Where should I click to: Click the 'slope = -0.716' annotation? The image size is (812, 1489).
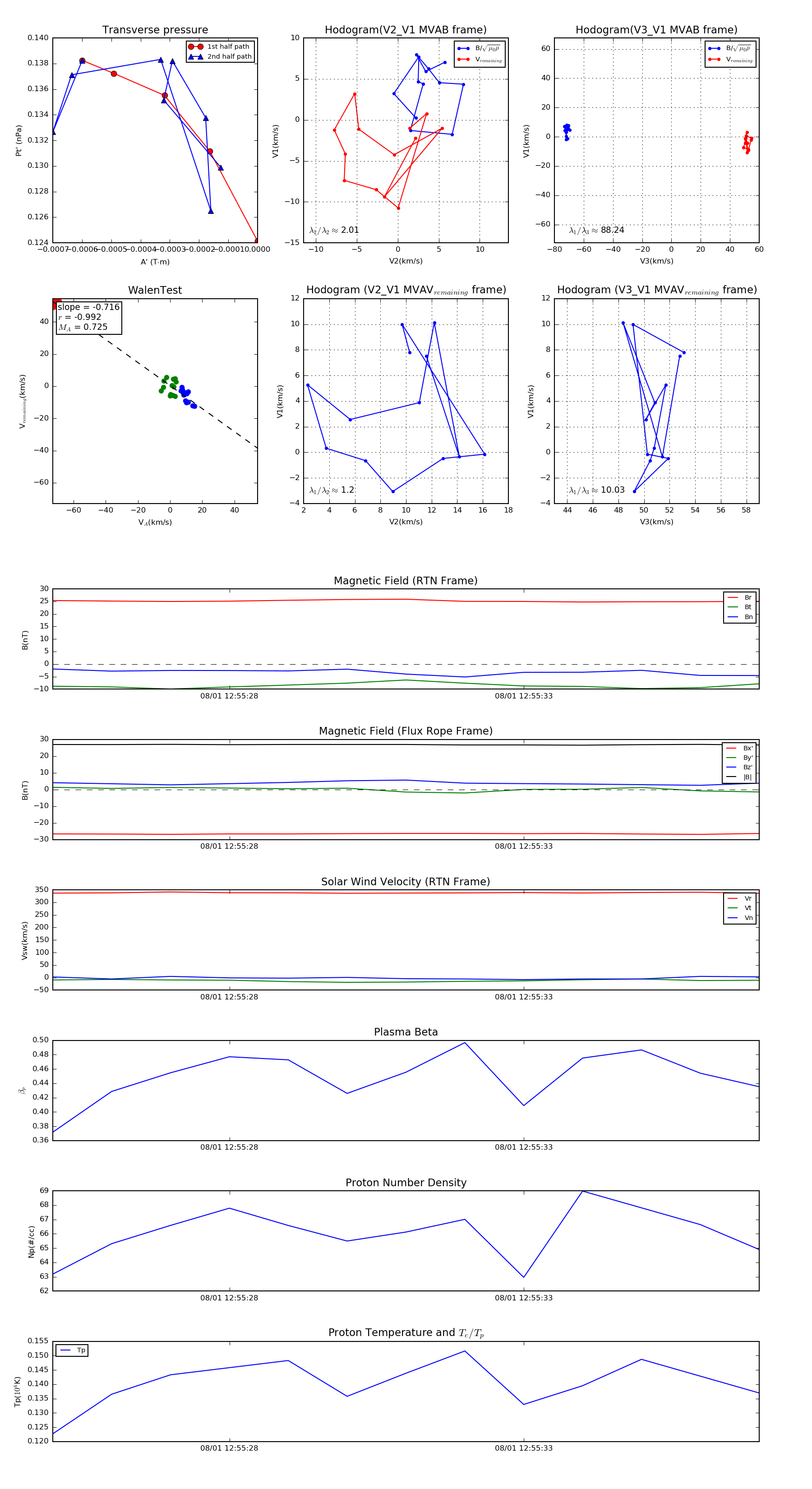point(88,307)
